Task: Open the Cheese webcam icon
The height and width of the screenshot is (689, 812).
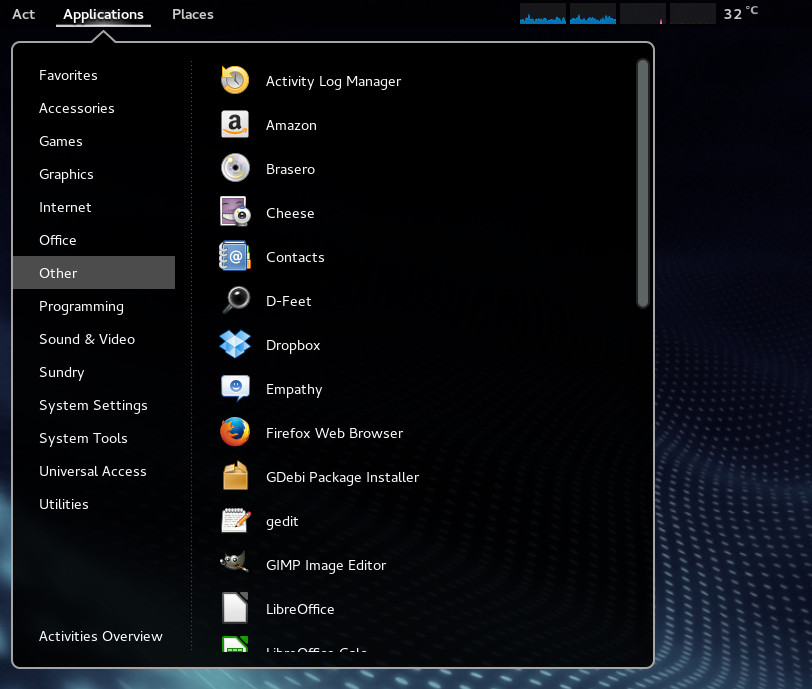Action: tap(235, 212)
